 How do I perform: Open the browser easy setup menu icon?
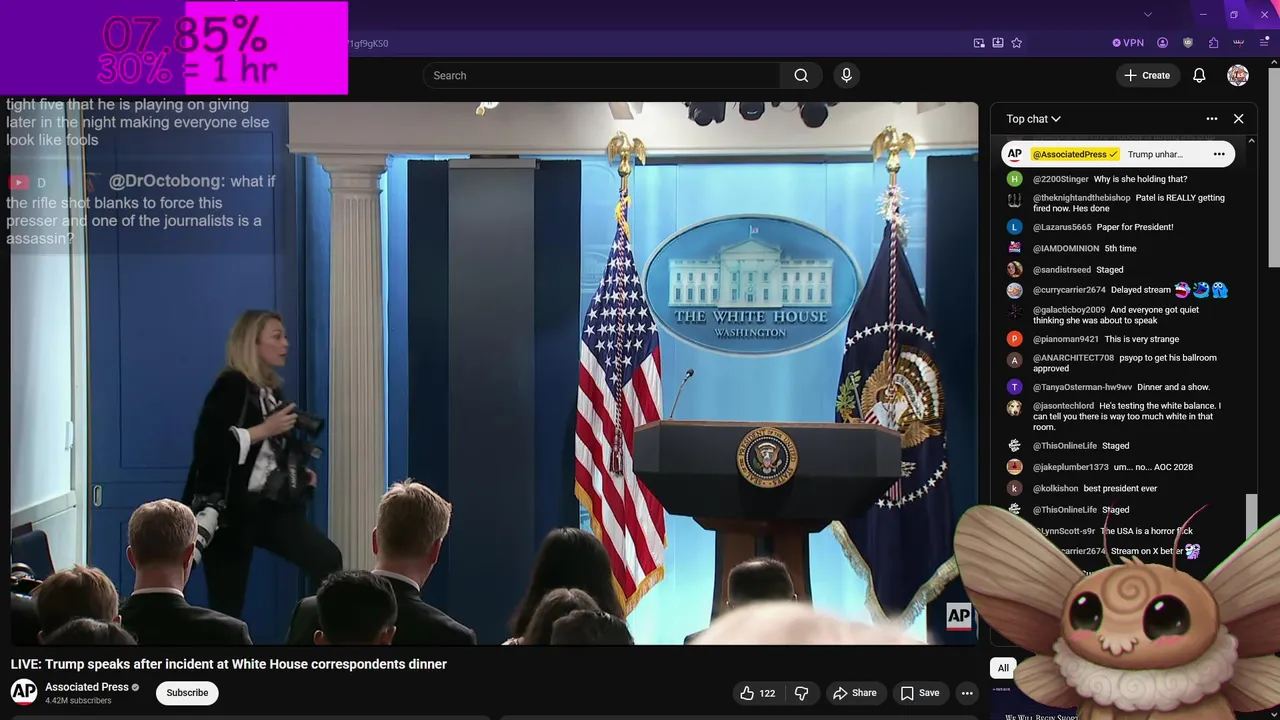(x=1264, y=43)
